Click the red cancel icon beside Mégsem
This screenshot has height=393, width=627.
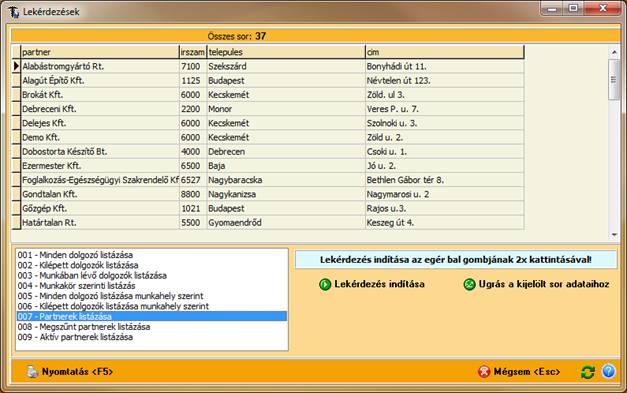(484, 372)
